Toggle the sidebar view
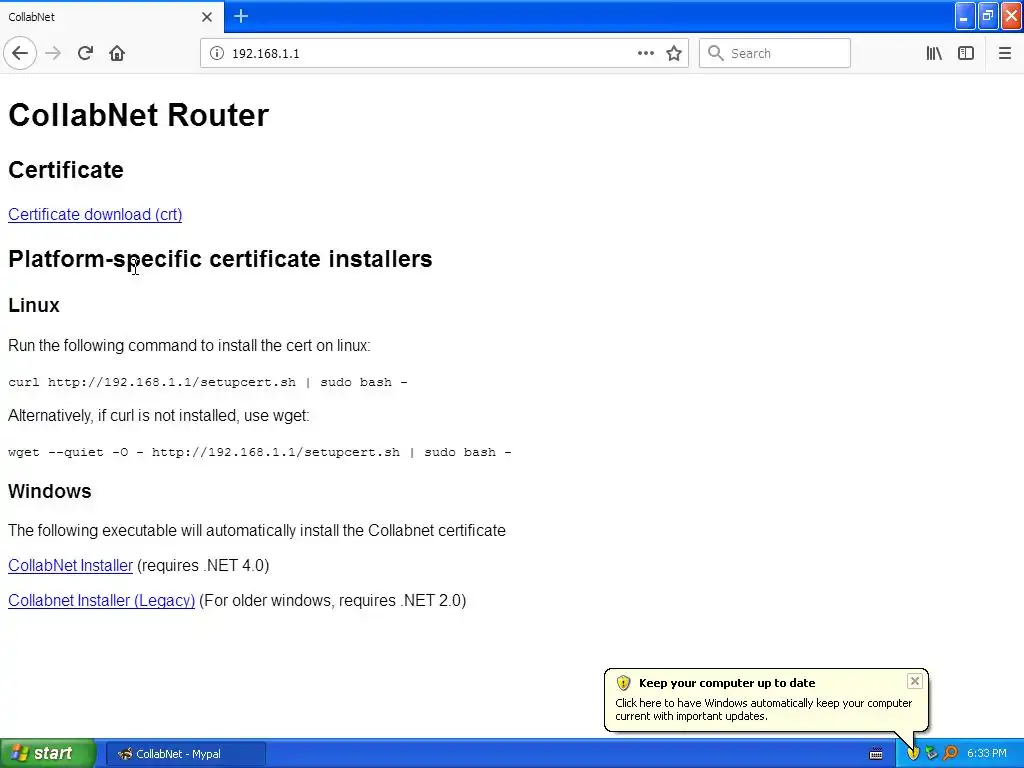The image size is (1024, 768). [x=966, y=53]
